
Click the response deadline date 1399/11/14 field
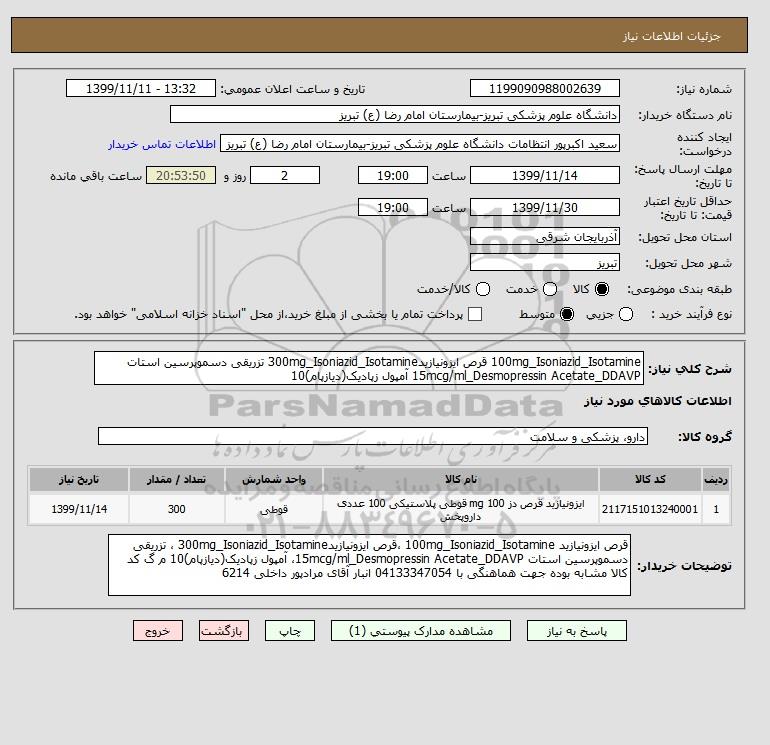click(545, 175)
